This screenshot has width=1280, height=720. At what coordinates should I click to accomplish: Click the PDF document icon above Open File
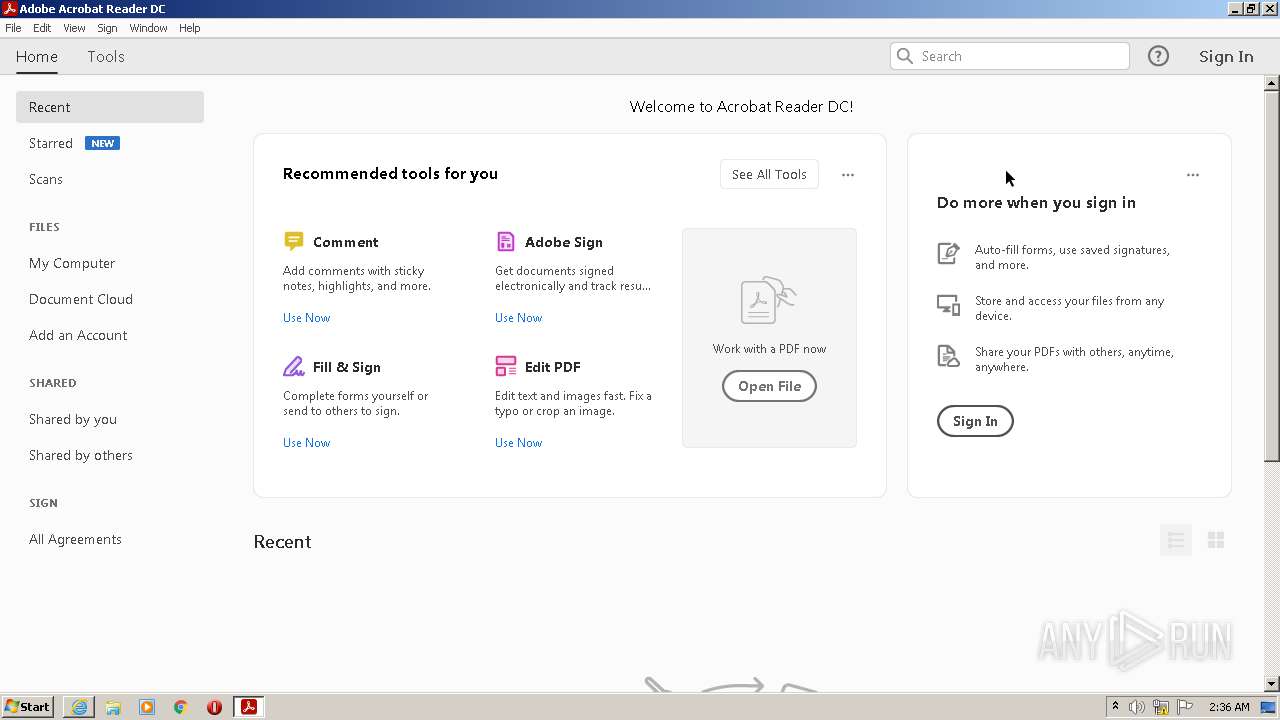(768, 300)
